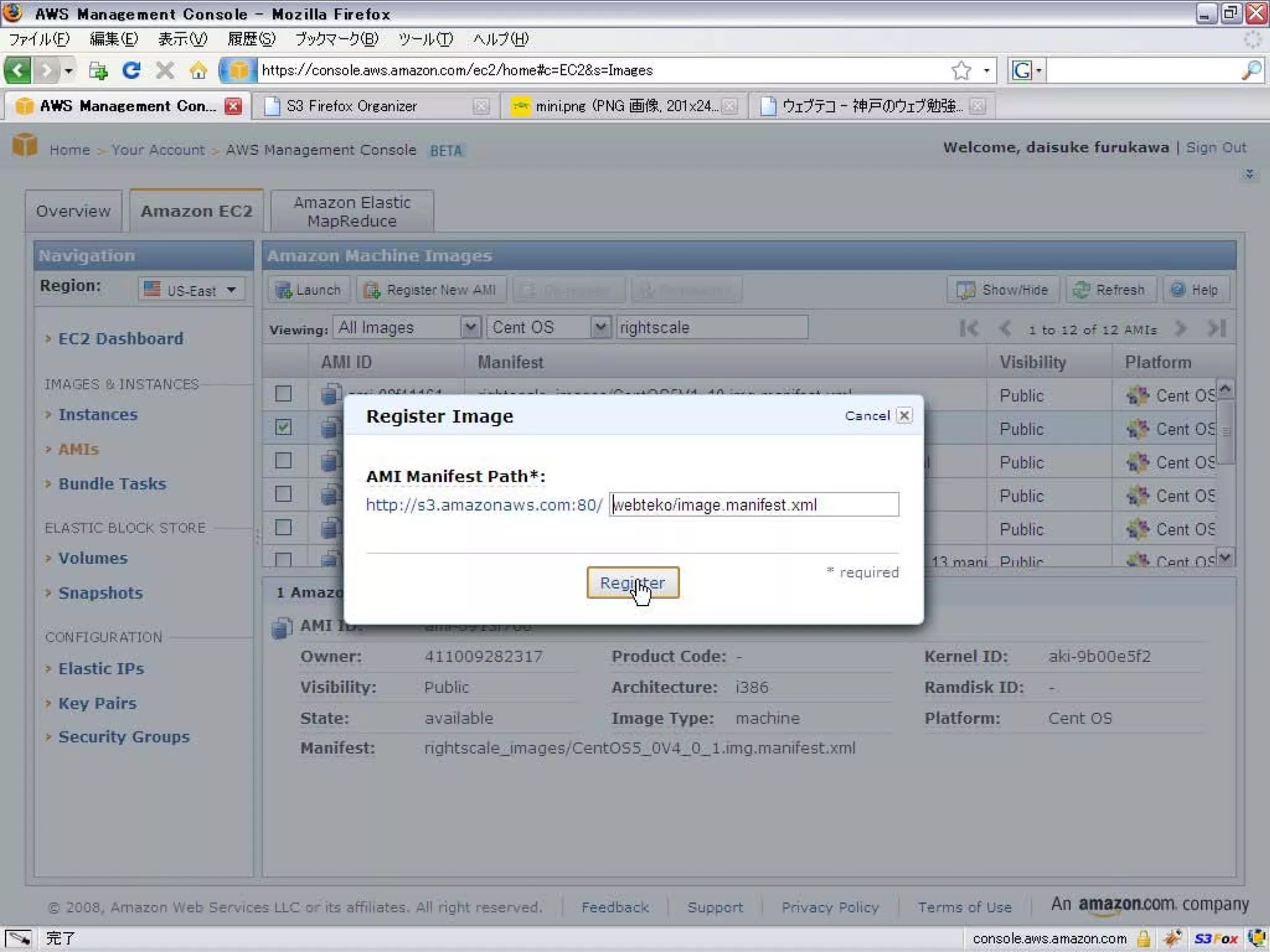Open Volumes in navigation
The image size is (1270, 952).
93,558
